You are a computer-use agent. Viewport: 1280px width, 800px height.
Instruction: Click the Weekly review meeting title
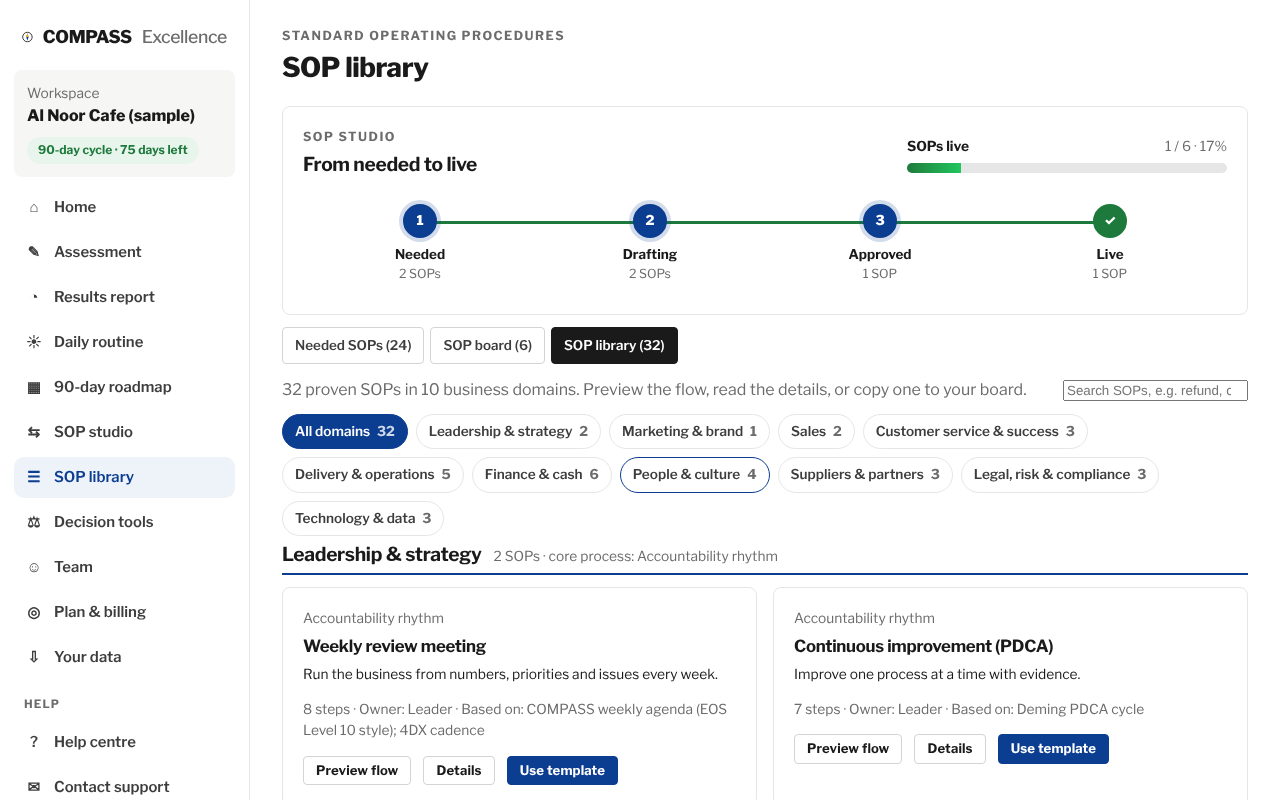(394, 646)
